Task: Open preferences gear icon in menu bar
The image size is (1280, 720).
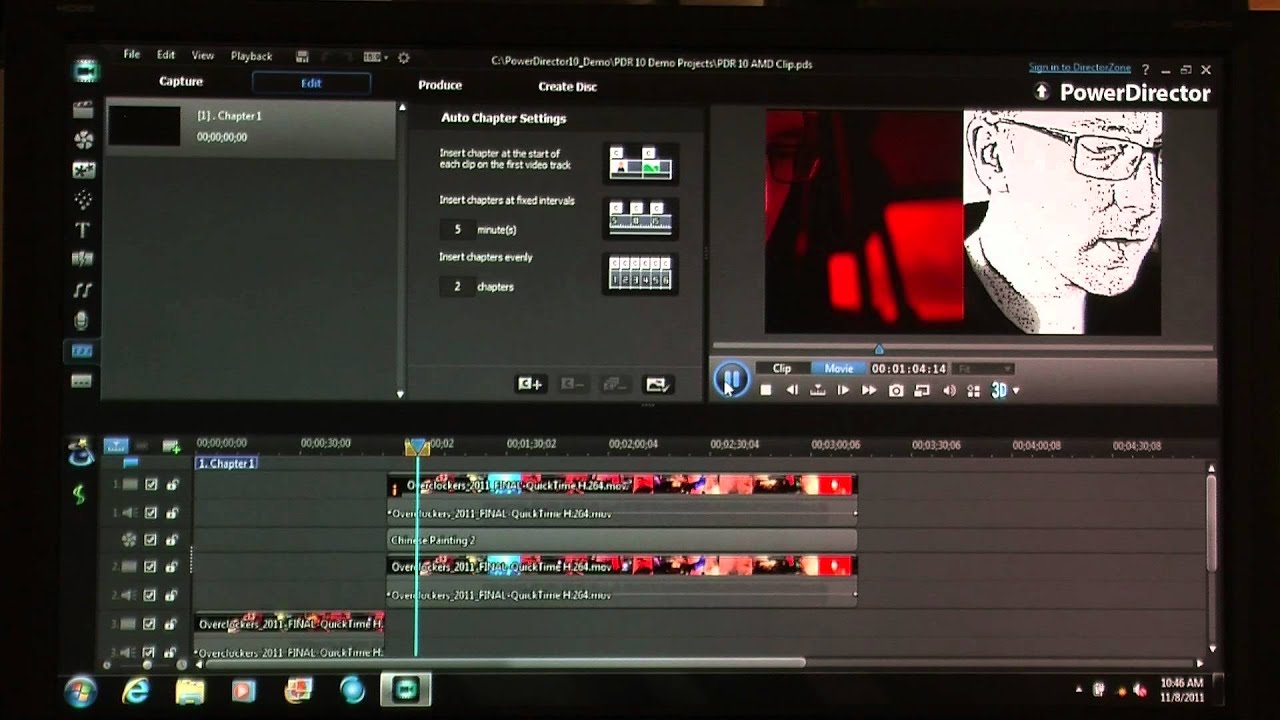Action: 404,57
